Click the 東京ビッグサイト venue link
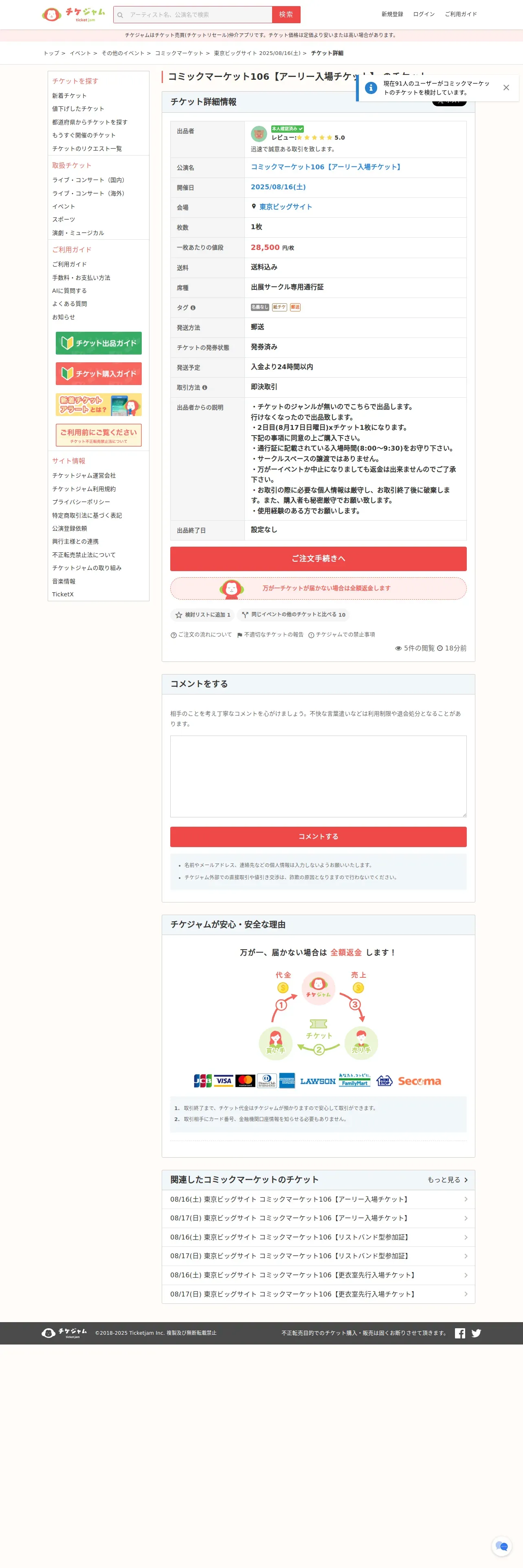The width and height of the screenshot is (523, 1568). 286,207
